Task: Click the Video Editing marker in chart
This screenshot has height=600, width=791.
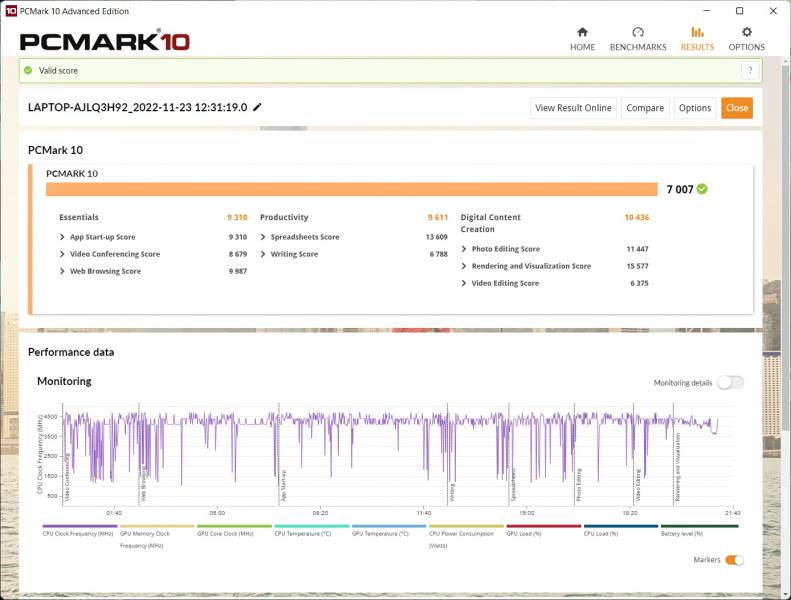Action: [x=638, y=485]
